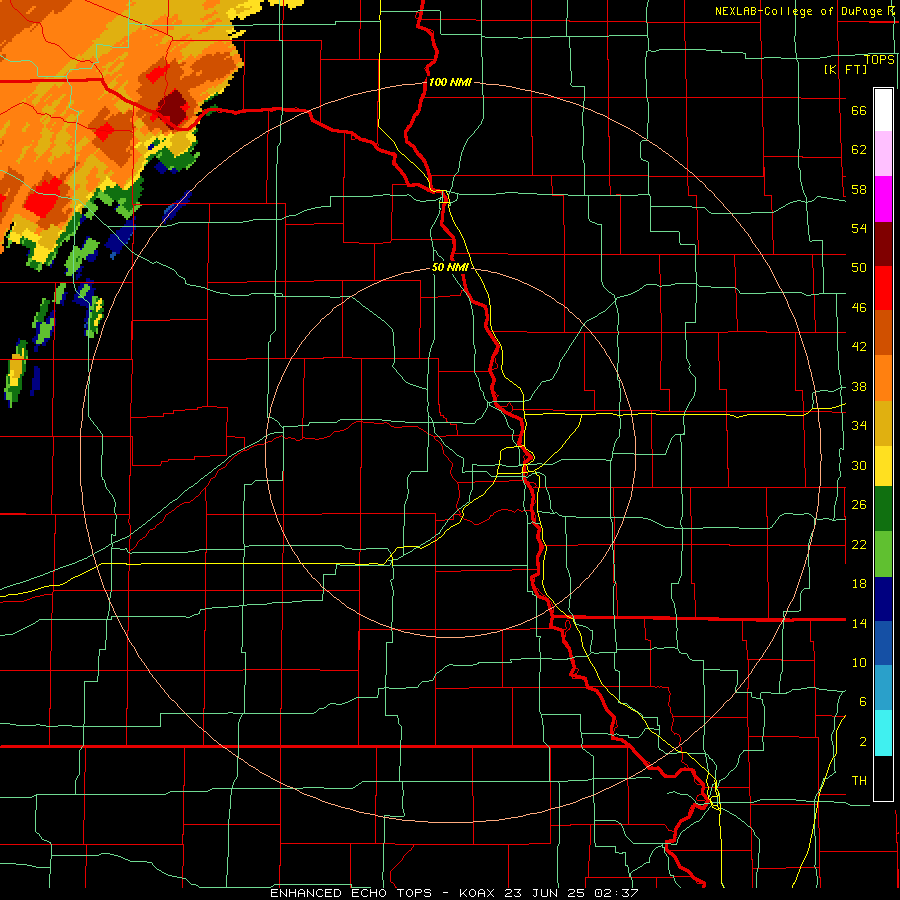Click the "18" legend value
The height and width of the screenshot is (900, 900).
click(859, 584)
